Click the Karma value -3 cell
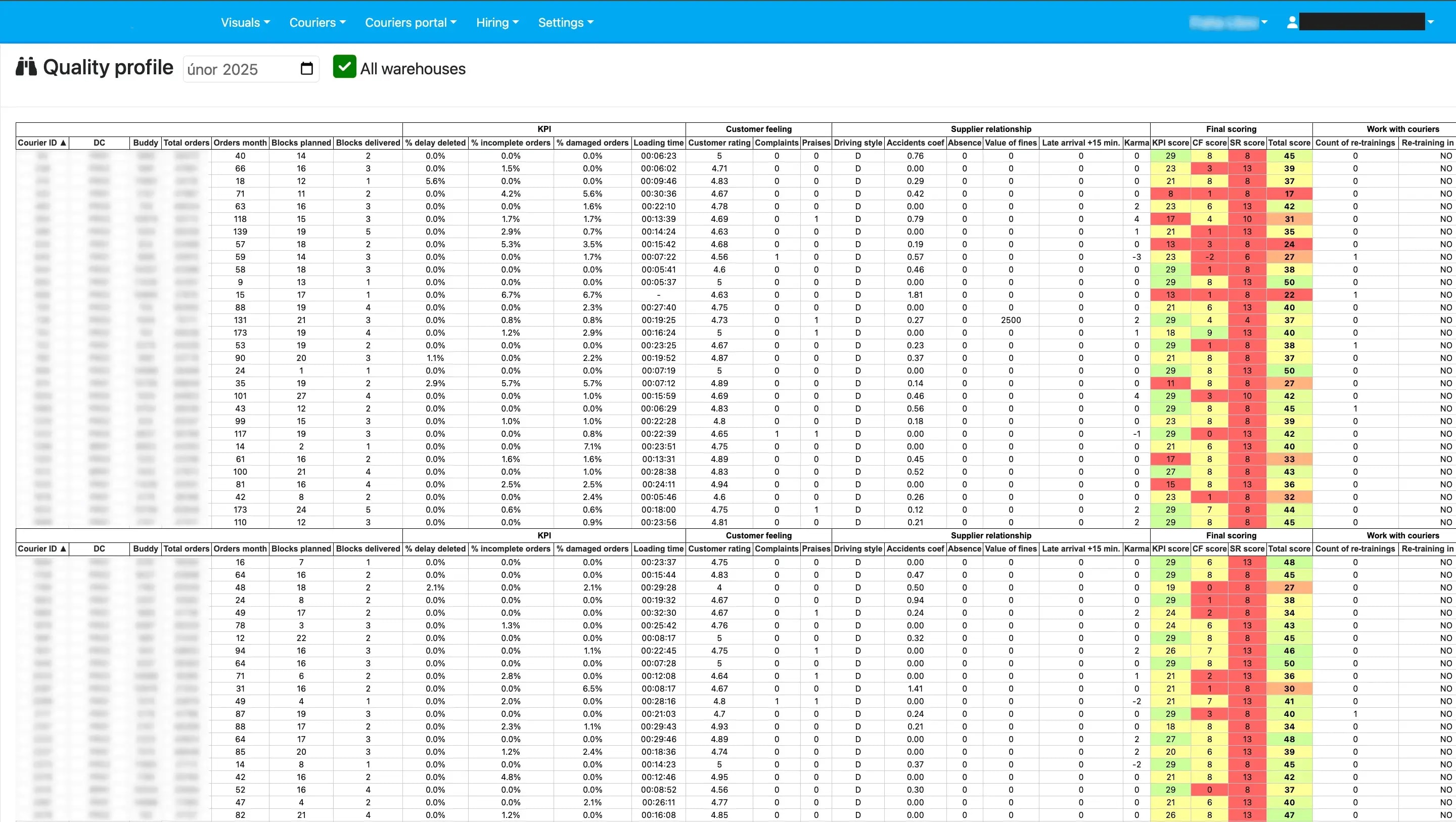 pos(1136,257)
